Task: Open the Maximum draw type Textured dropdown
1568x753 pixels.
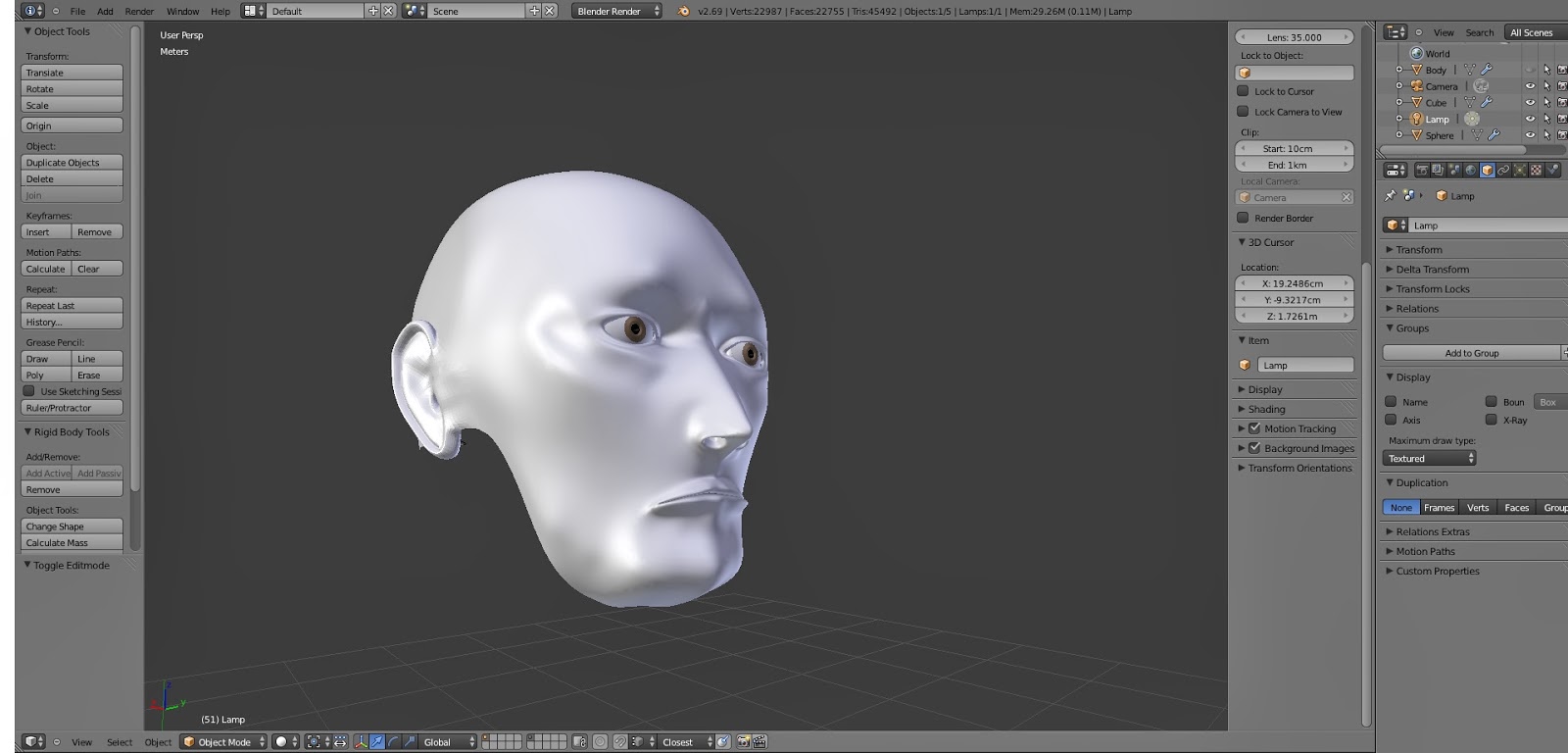Action: [x=1430, y=459]
